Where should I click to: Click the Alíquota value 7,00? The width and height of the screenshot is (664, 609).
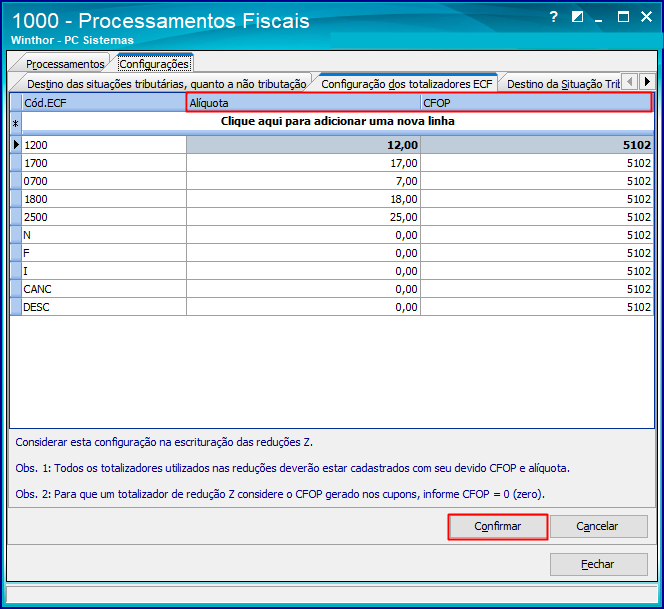click(x=303, y=181)
